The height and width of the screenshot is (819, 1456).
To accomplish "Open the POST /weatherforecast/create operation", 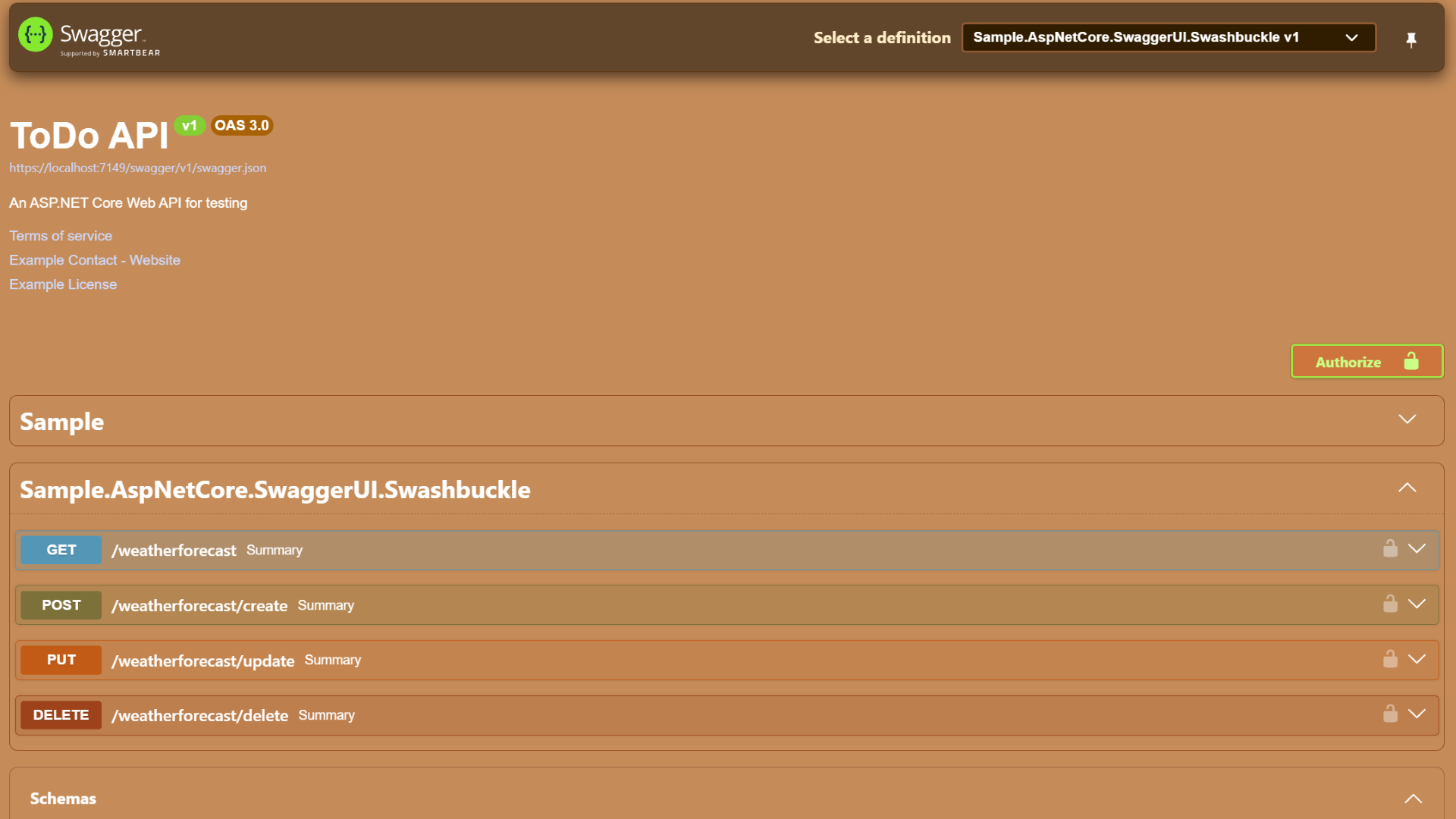I will [199, 605].
